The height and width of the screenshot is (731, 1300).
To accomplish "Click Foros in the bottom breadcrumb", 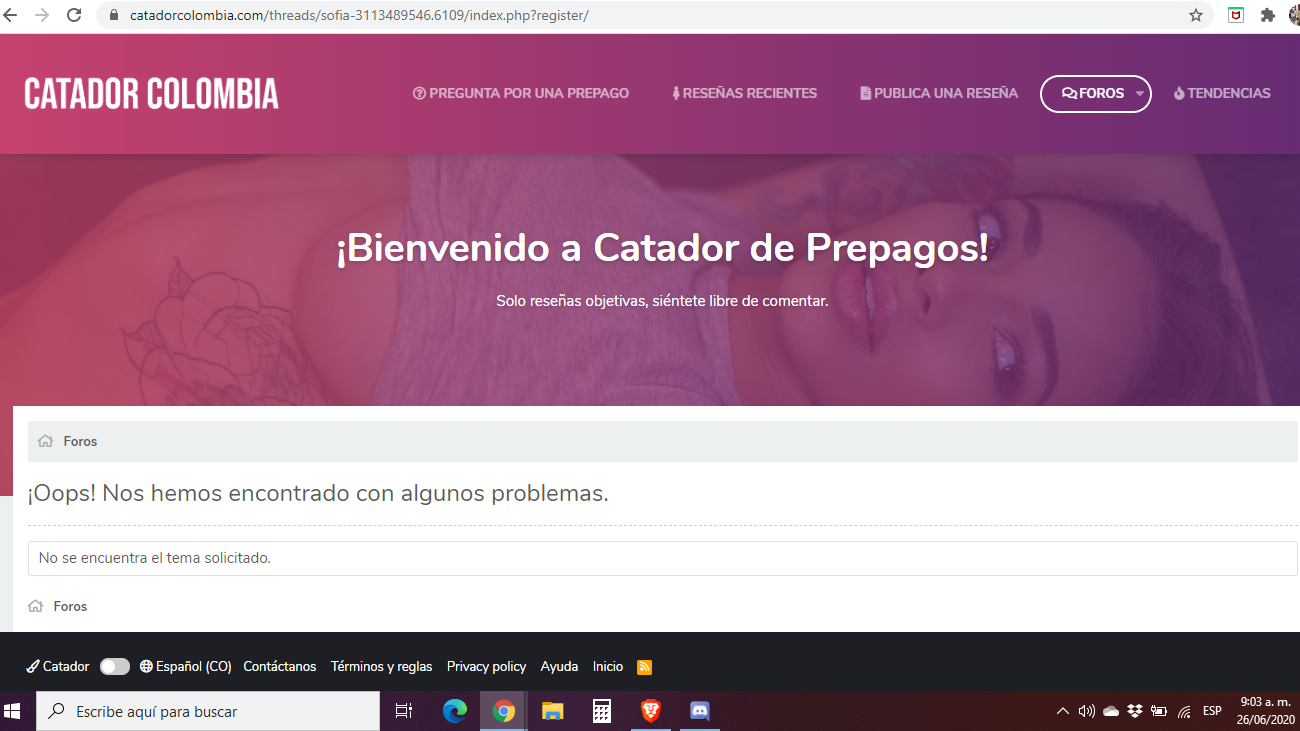I will (x=70, y=606).
